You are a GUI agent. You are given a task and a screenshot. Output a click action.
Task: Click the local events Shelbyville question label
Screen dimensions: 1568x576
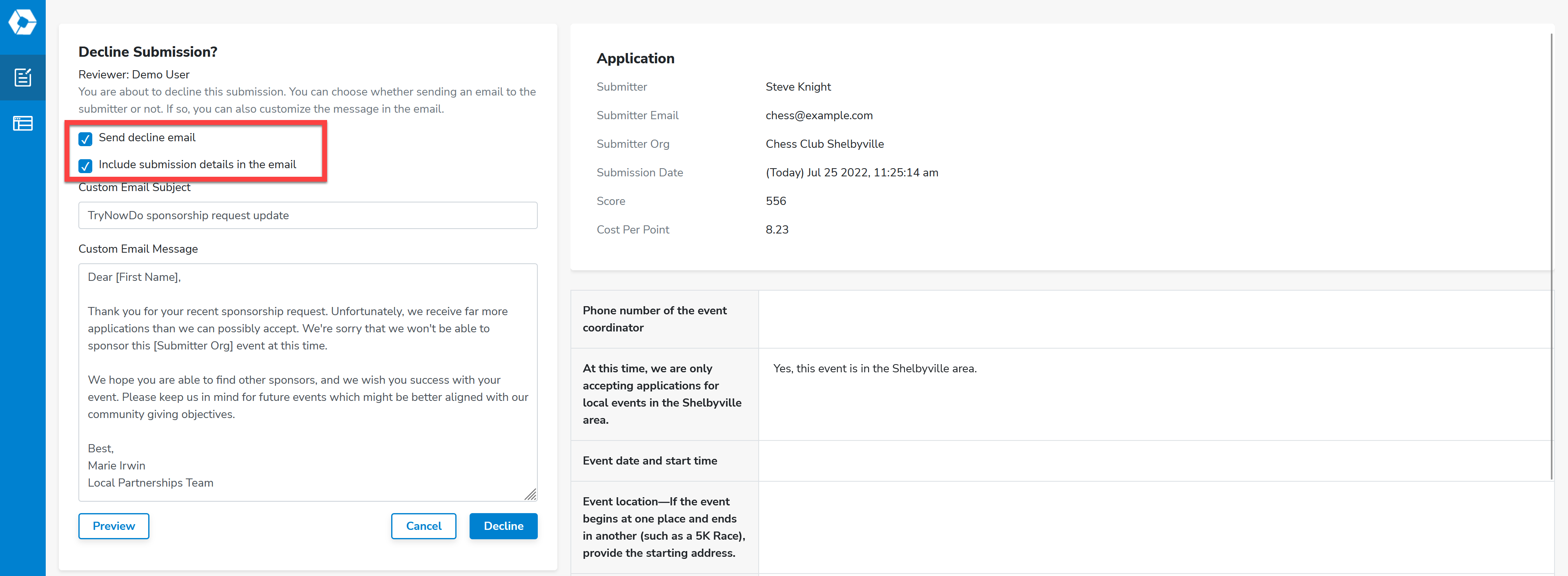(661, 394)
